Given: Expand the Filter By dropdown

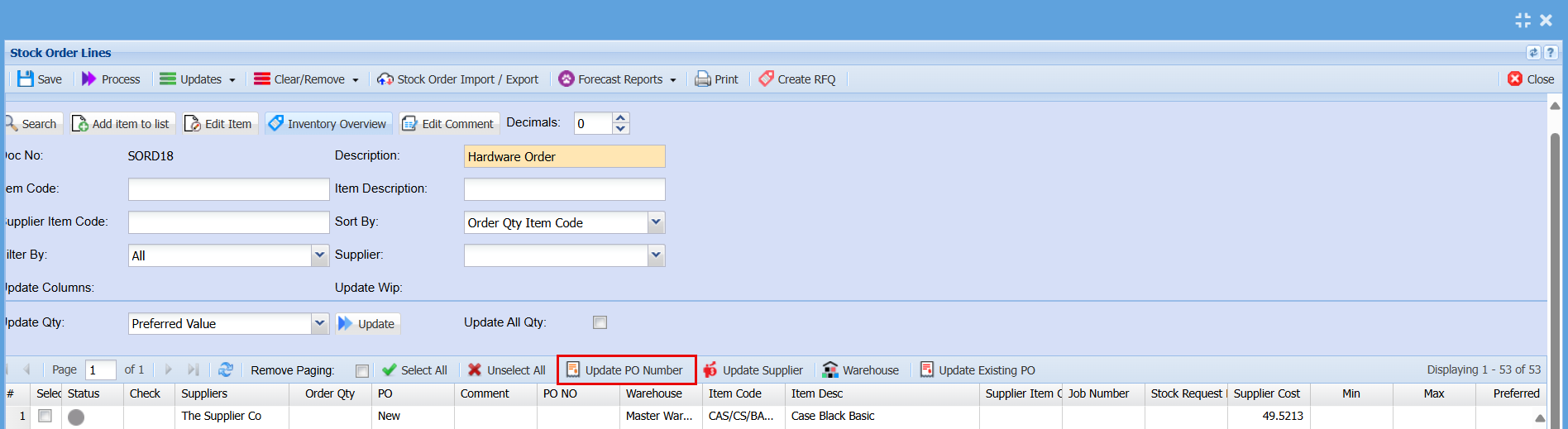Looking at the screenshot, I should pos(320,255).
